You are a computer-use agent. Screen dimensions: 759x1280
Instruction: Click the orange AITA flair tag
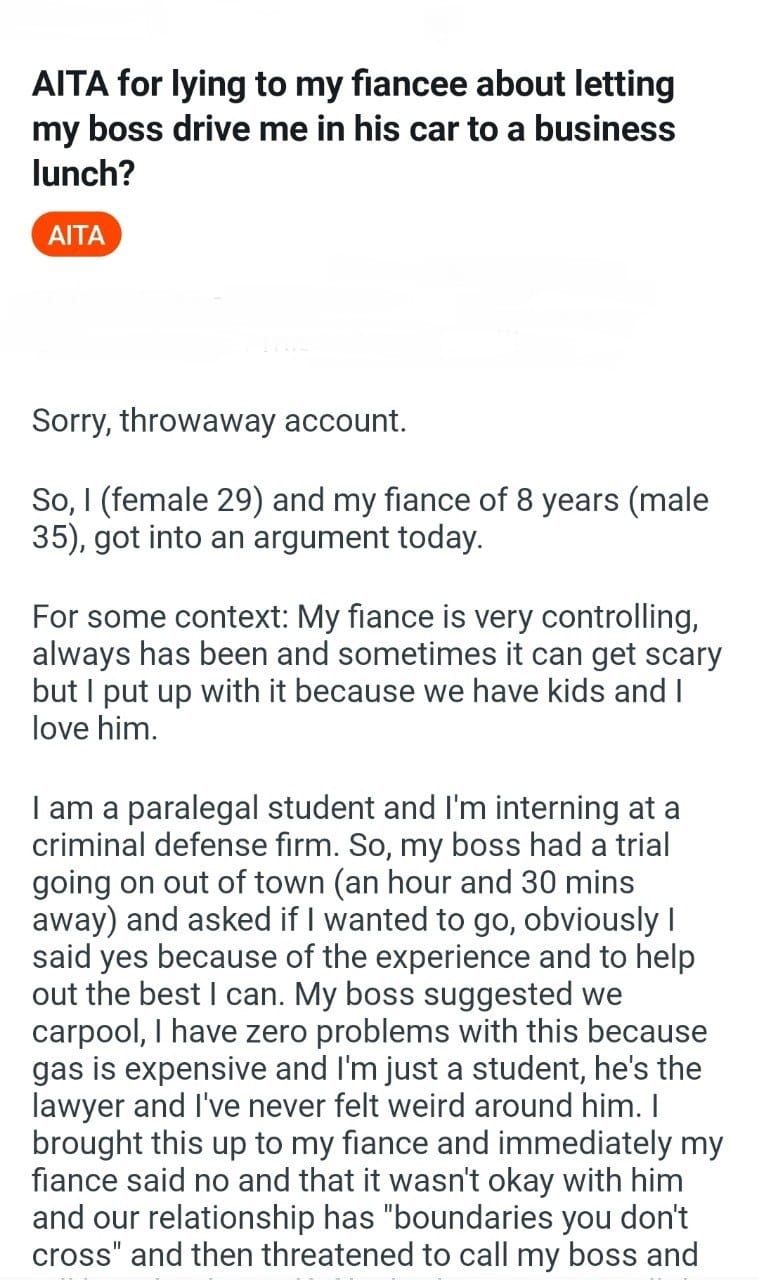coord(76,236)
